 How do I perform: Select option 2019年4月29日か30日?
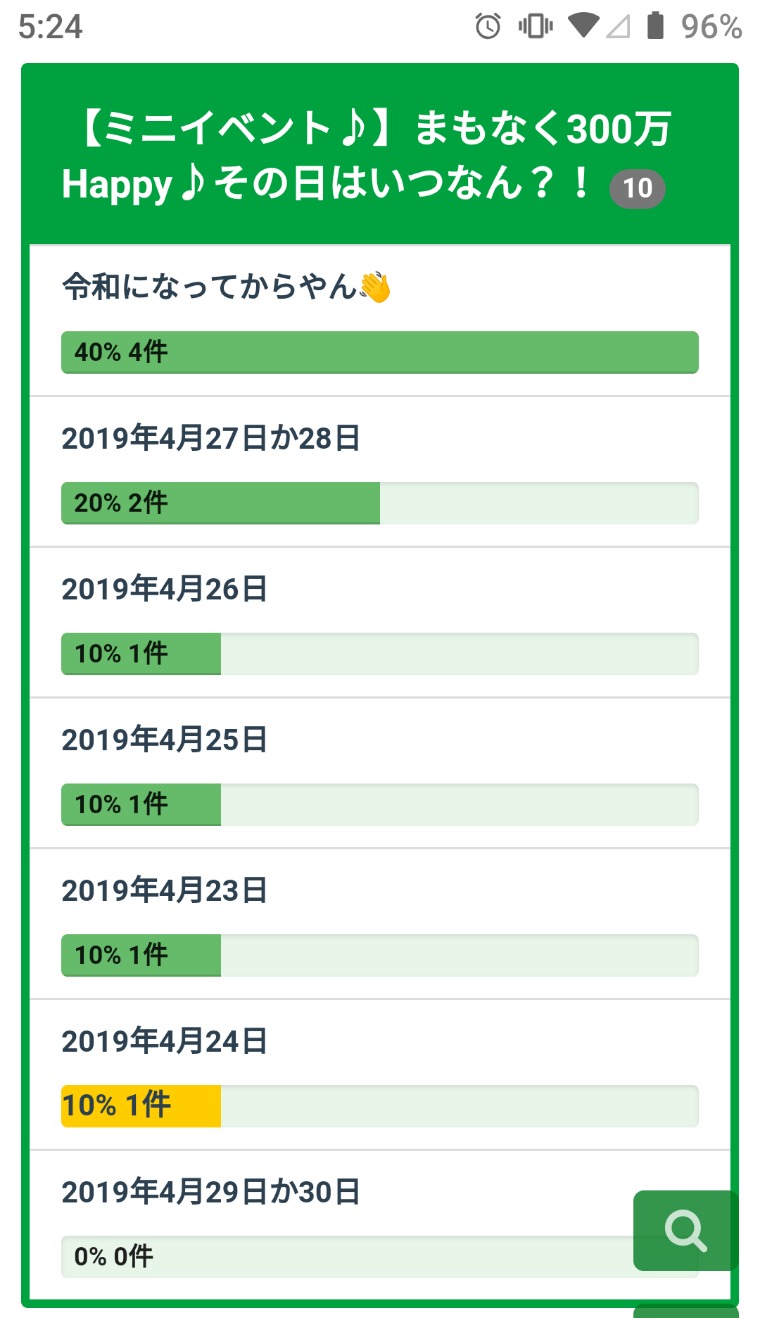[210, 1192]
